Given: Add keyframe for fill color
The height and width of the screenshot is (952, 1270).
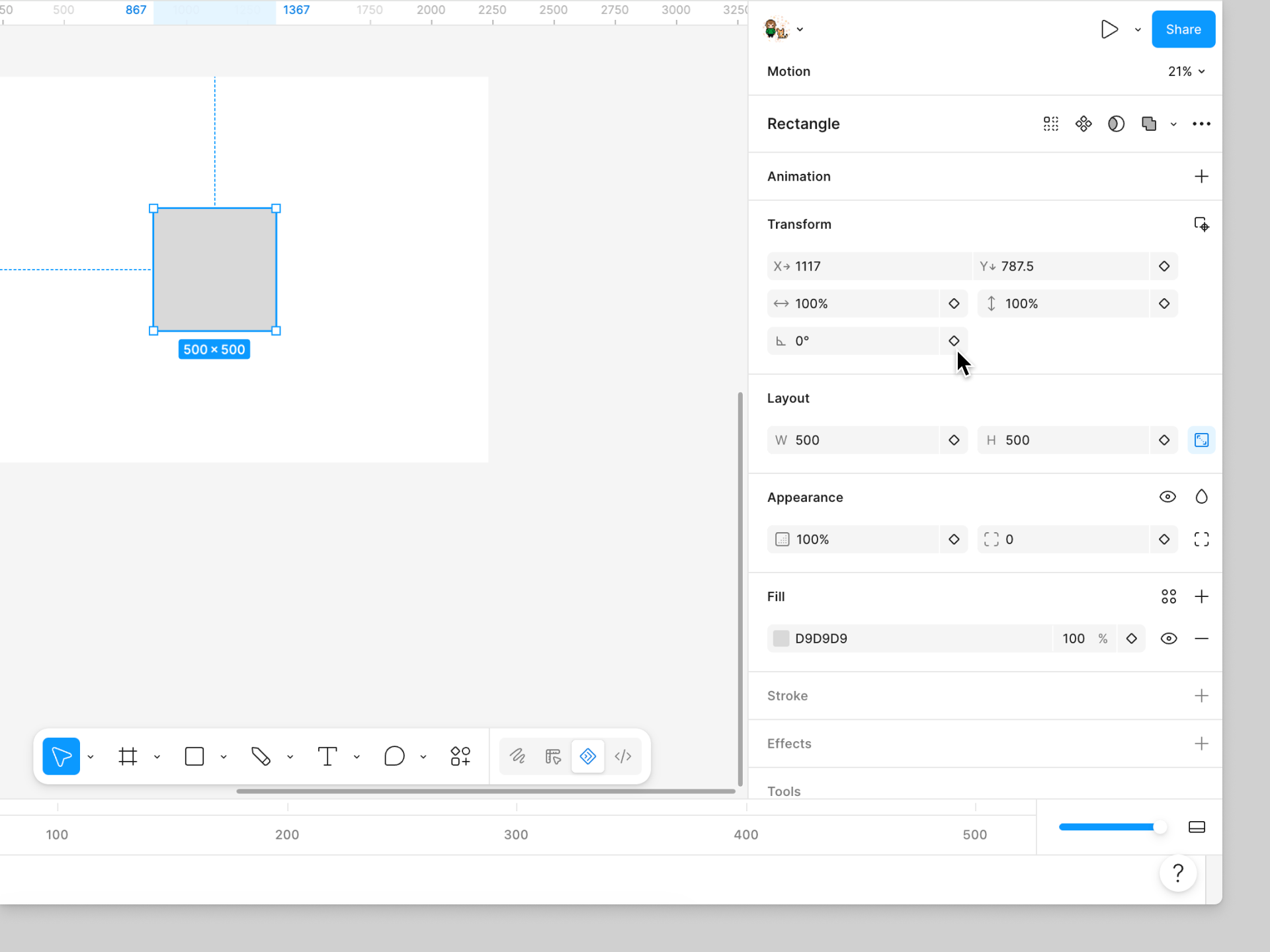Looking at the screenshot, I should click(1132, 639).
